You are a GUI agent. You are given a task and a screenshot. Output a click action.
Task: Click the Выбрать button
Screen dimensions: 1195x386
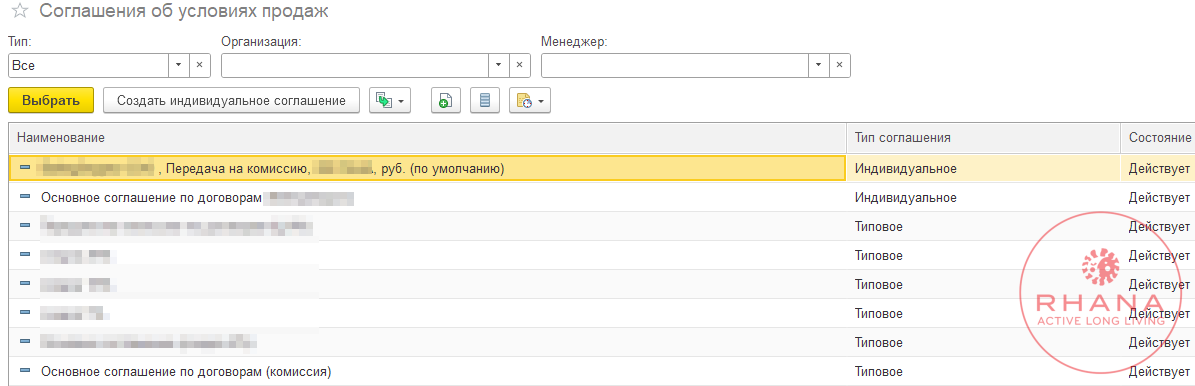(51, 101)
